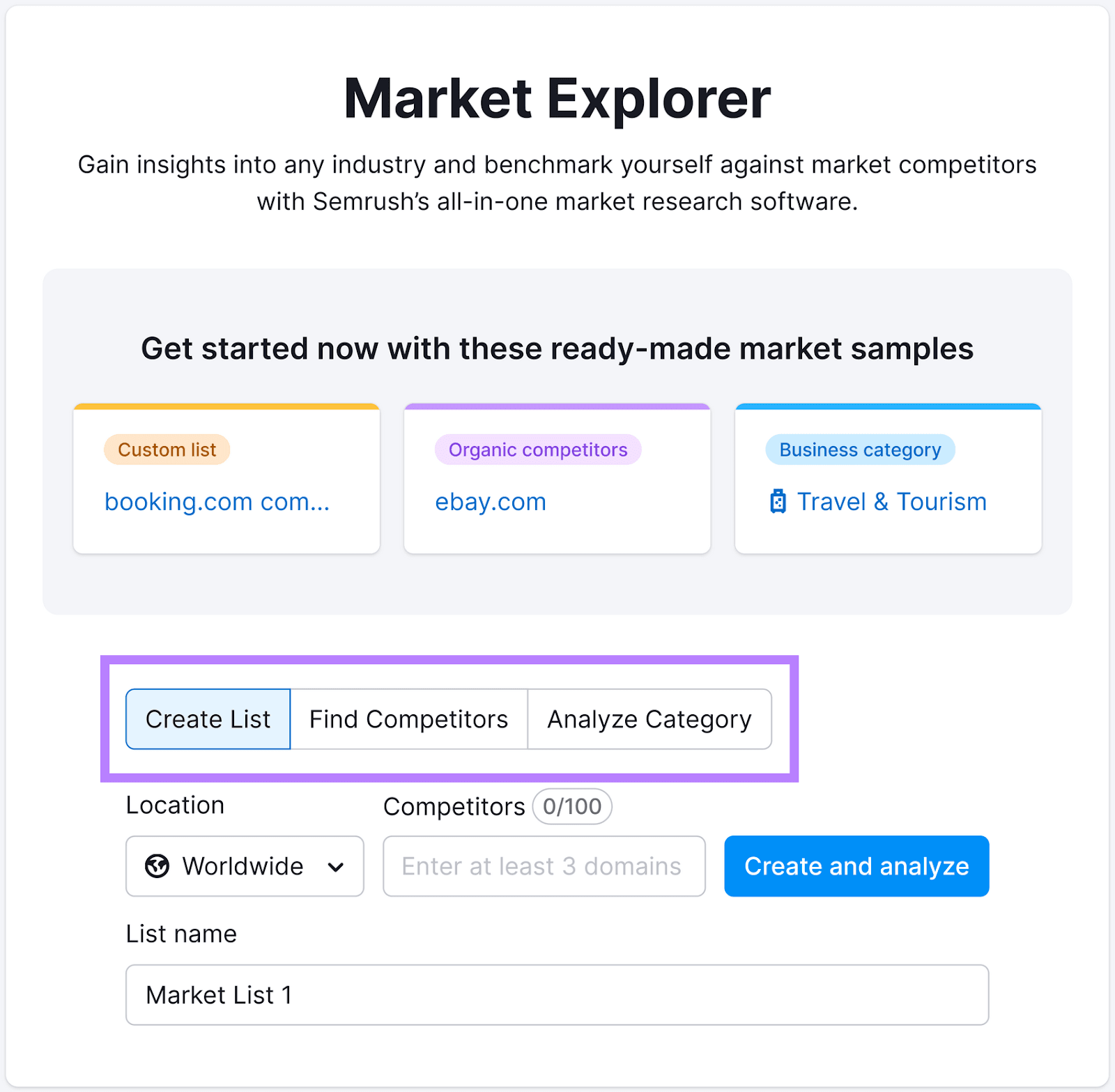Click inside the Market List 1 name field
The height and width of the screenshot is (1092, 1115).
click(x=557, y=995)
